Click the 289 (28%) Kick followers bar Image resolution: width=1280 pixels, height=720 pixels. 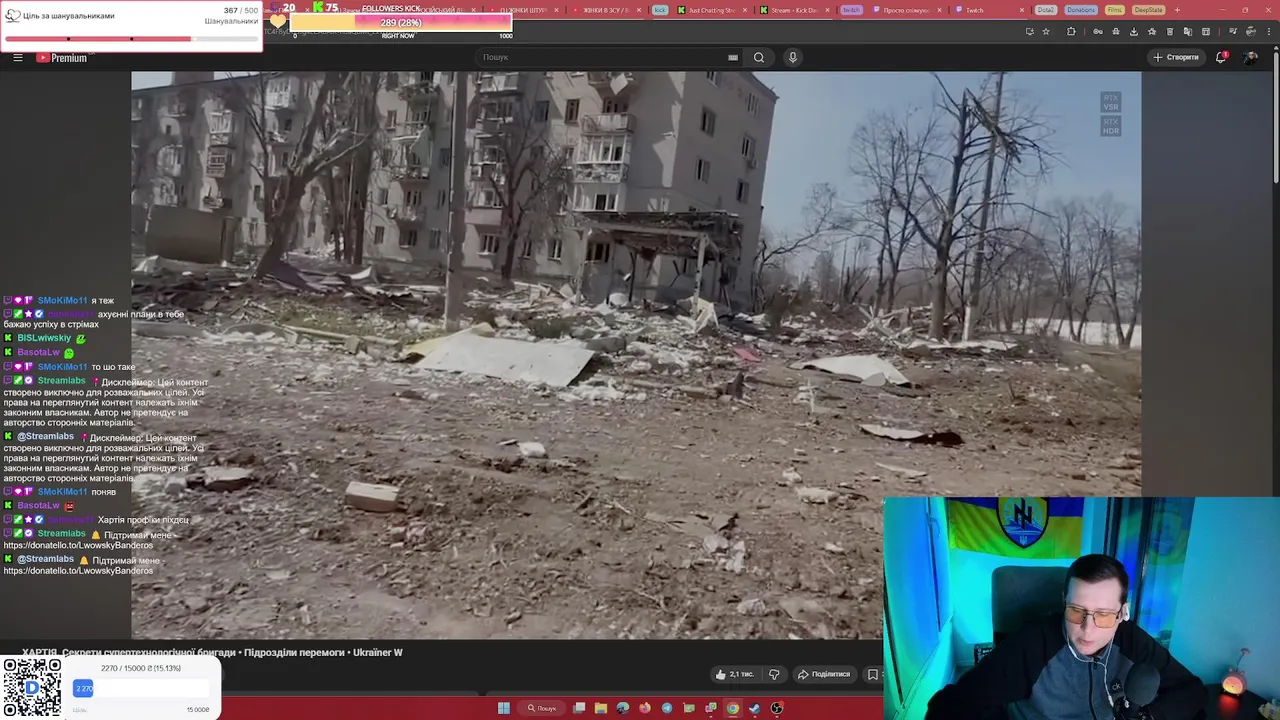[x=400, y=23]
